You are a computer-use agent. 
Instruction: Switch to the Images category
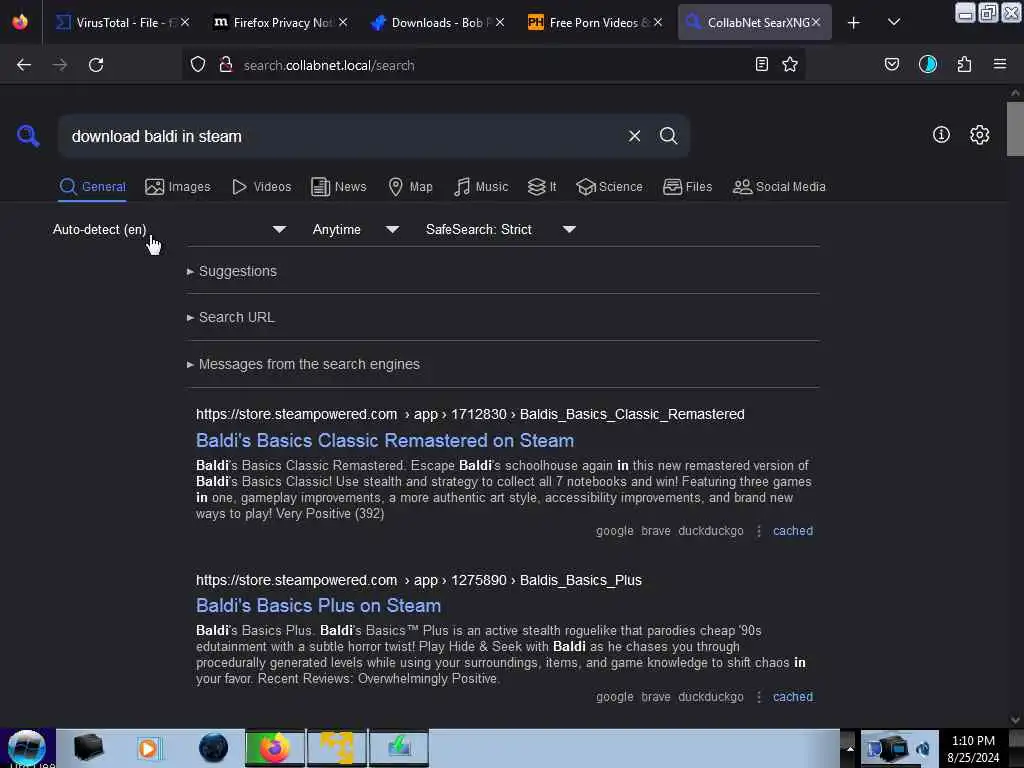pyautogui.click(x=178, y=187)
